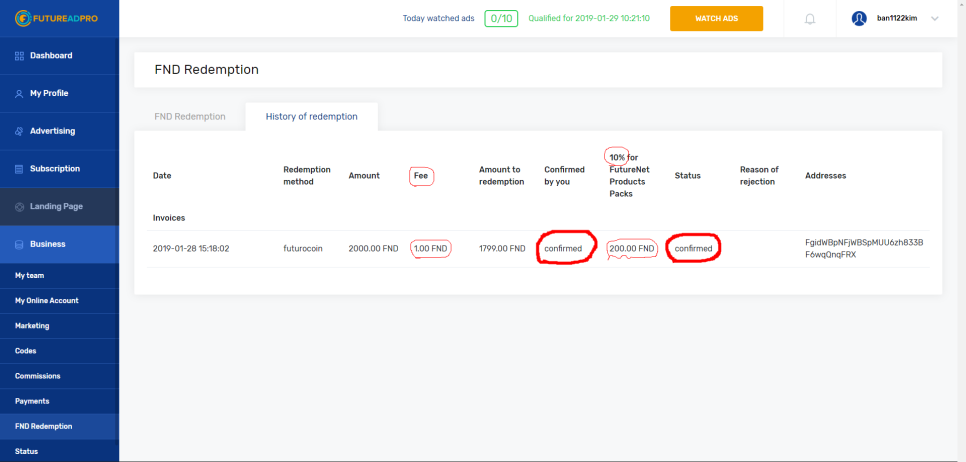The width and height of the screenshot is (966, 462).
Task: Click the Business sidebar icon
Action: click(x=19, y=244)
